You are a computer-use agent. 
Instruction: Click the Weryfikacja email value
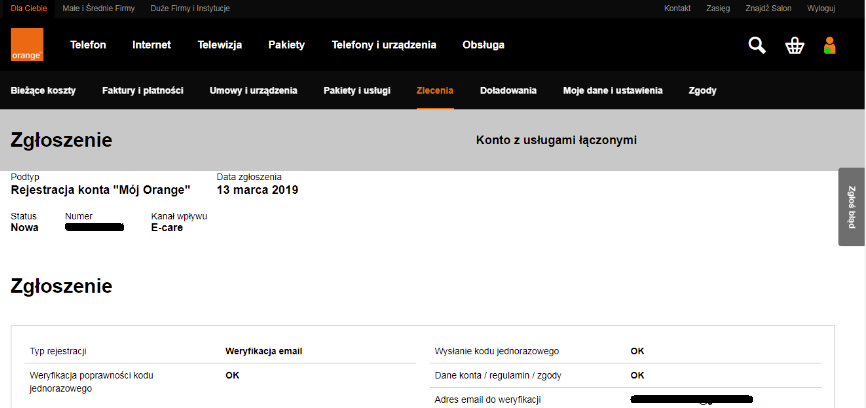click(264, 351)
